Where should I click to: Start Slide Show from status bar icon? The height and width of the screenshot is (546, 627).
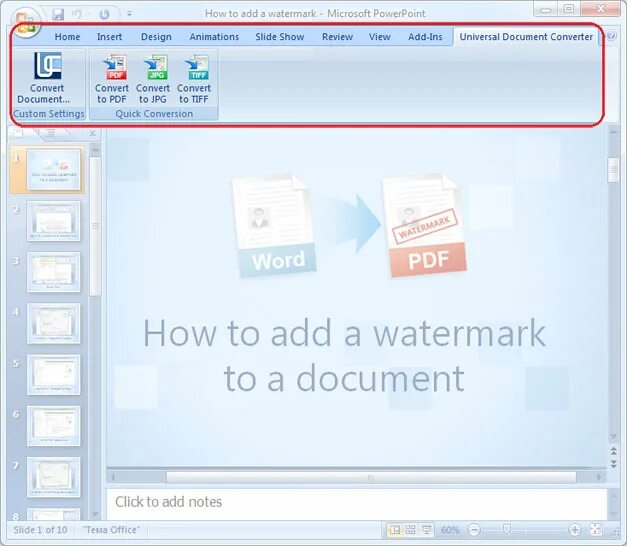click(x=427, y=530)
